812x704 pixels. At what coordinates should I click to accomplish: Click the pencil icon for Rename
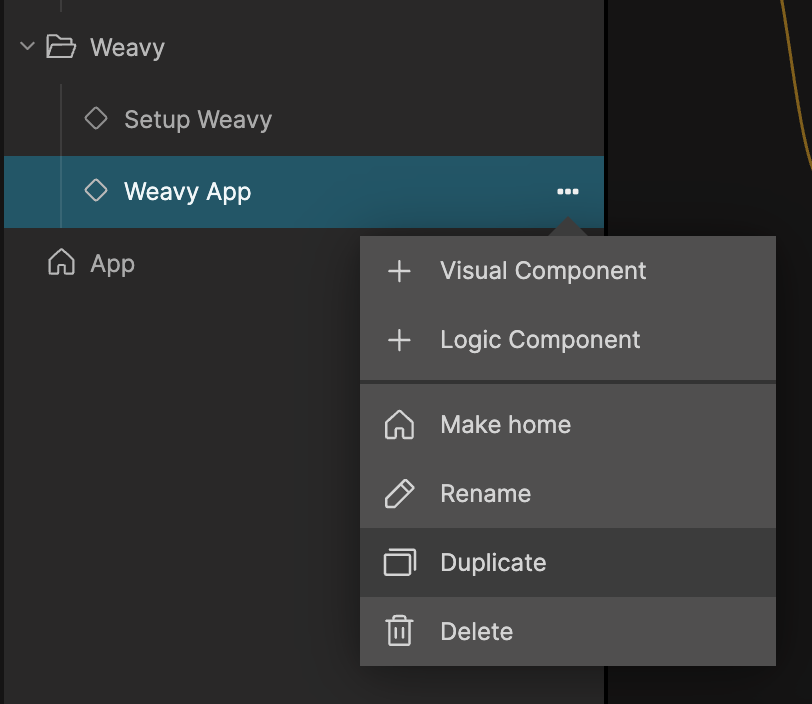pos(399,494)
